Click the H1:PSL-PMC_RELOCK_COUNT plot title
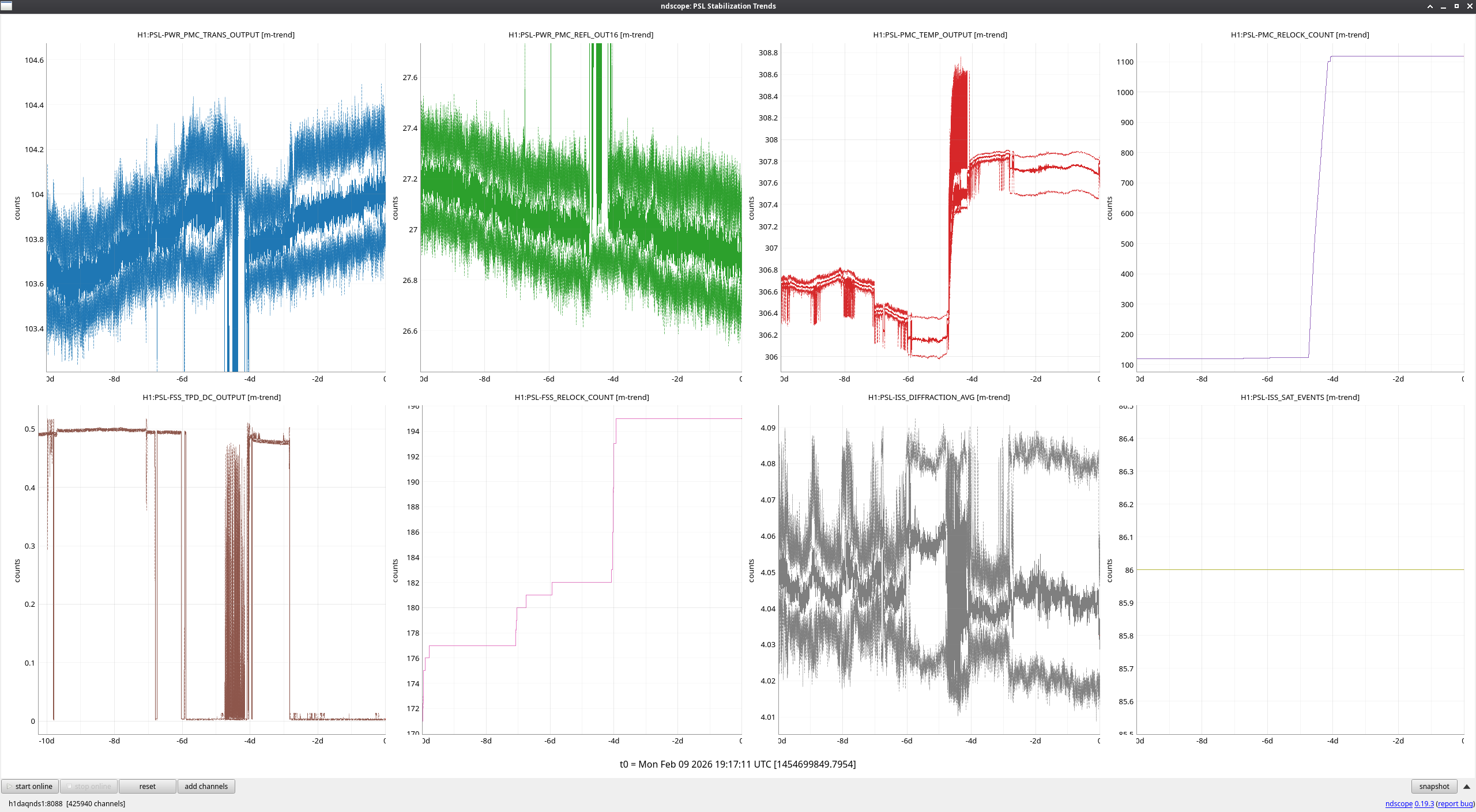This screenshot has width=1476, height=812. pyautogui.click(x=1300, y=35)
